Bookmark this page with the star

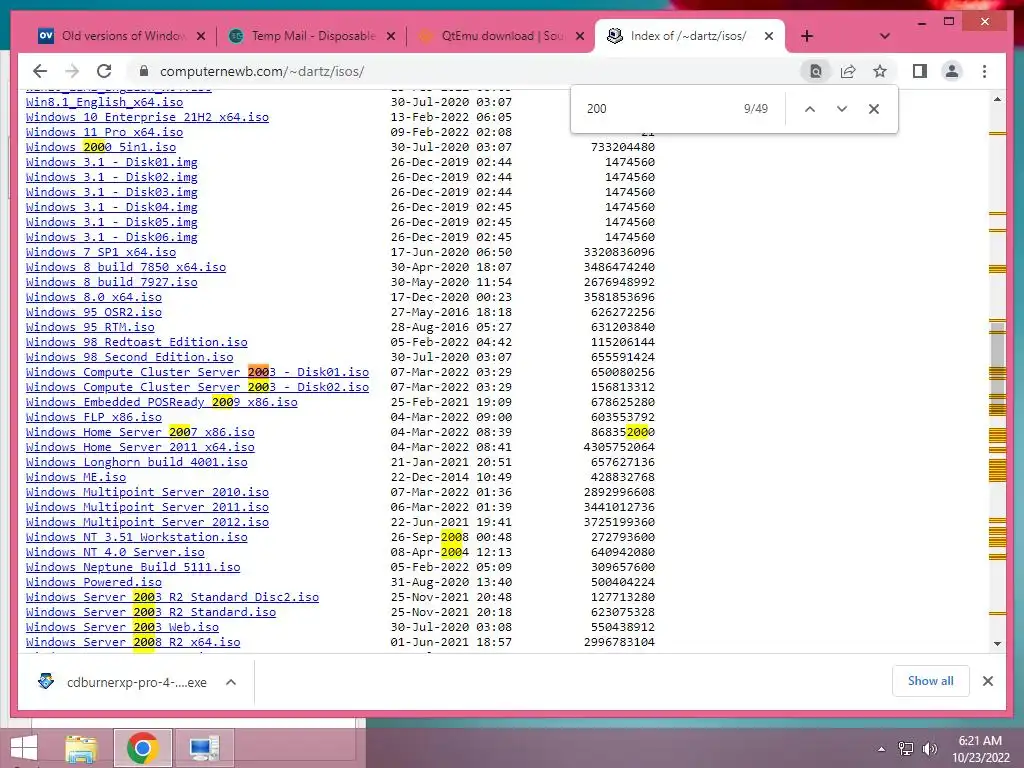coord(880,71)
